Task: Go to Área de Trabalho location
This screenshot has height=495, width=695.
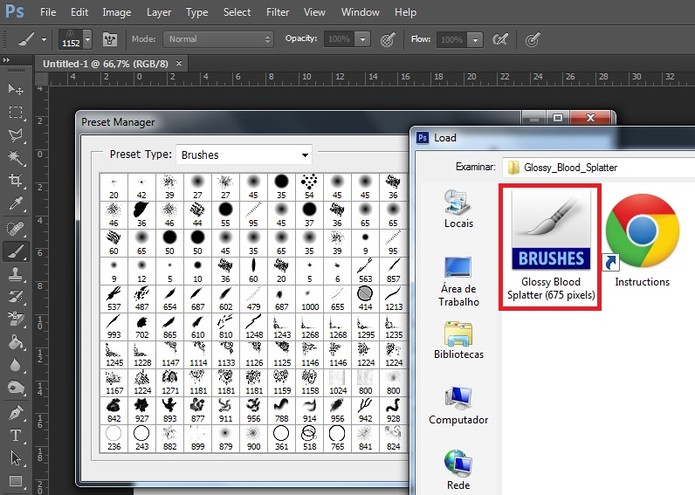Action: [458, 281]
